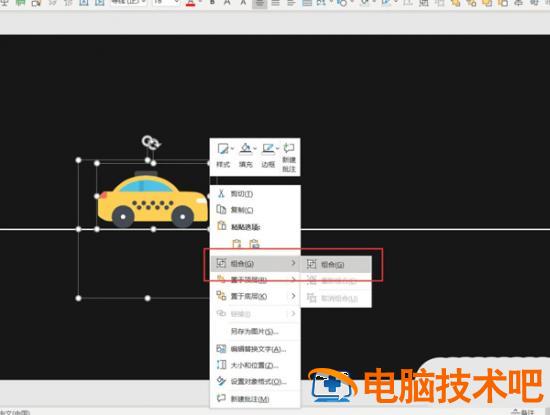Click the disabled 链接 link menu entry
Image resolution: width=550 pixels, height=415 pixels.
pos(255,314)
